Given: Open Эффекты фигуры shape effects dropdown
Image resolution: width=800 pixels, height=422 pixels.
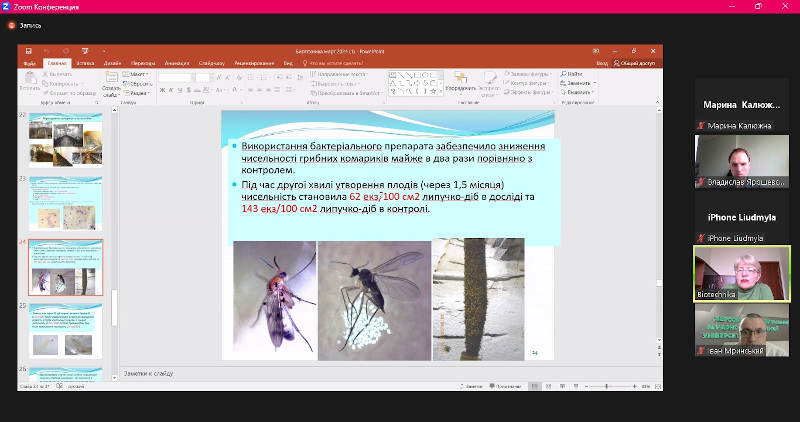Looking at the screenshot, I should [528, 92].
